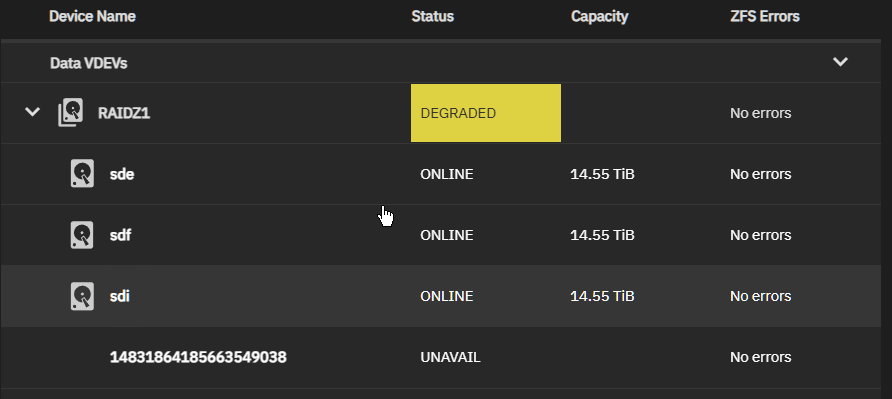Collapse the Data VDEVs section chevron
This screenshot has width=892, height=399.
[840, 61]
